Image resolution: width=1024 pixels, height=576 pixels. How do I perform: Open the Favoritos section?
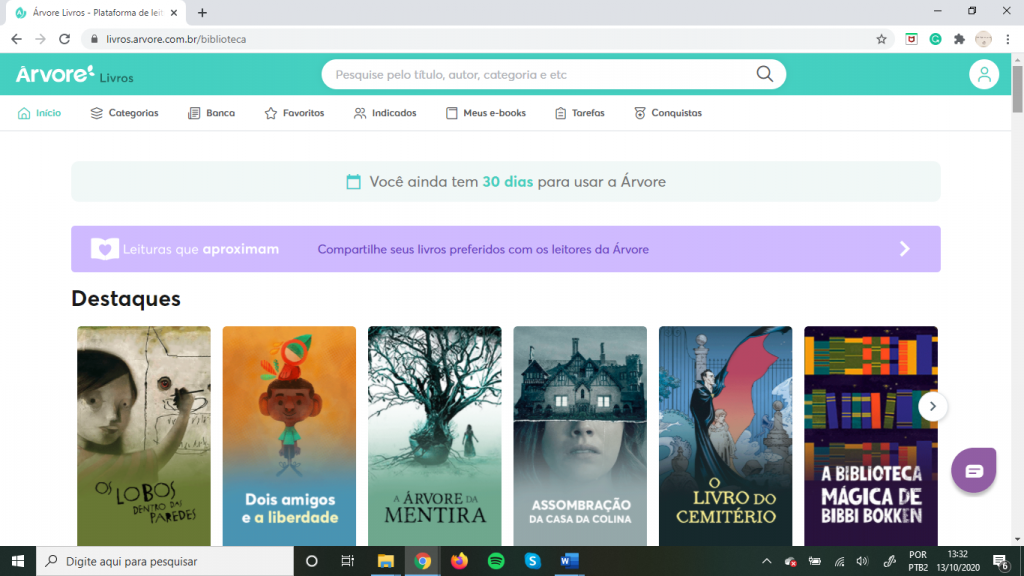[294, 113]
